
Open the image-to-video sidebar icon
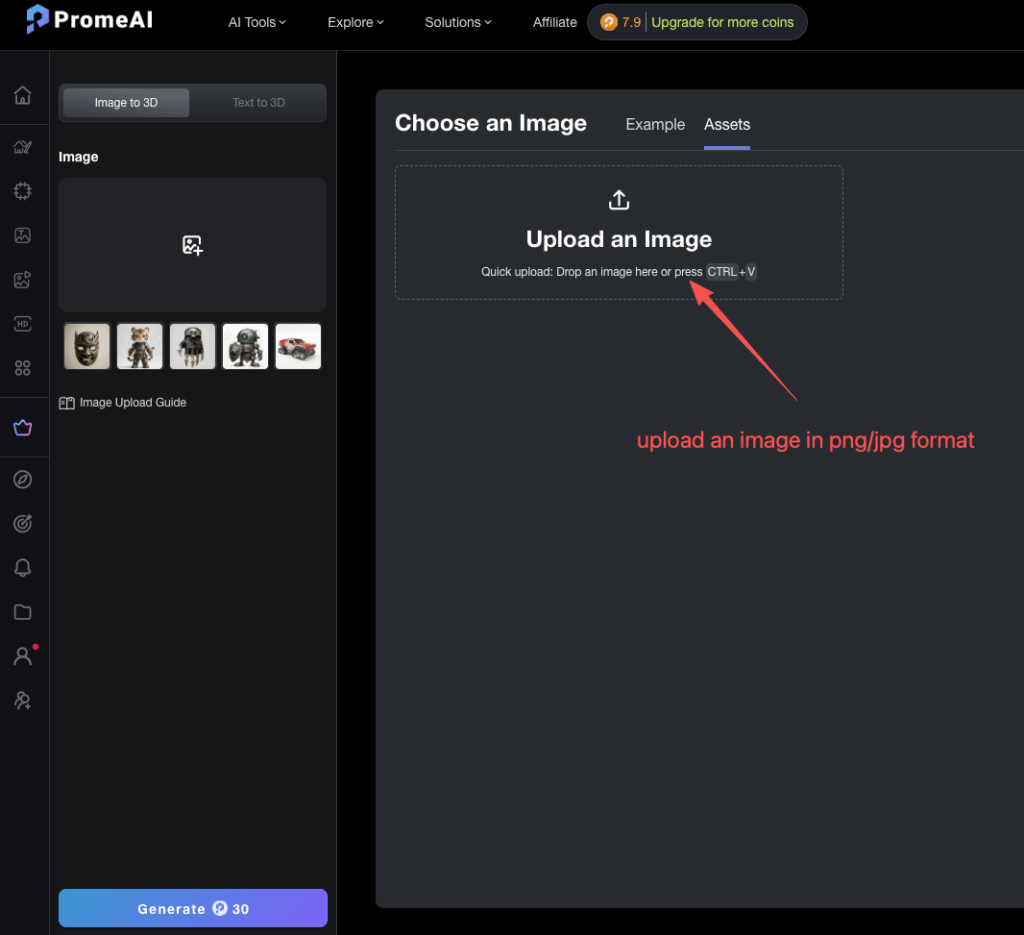click(x=23, y=279)
